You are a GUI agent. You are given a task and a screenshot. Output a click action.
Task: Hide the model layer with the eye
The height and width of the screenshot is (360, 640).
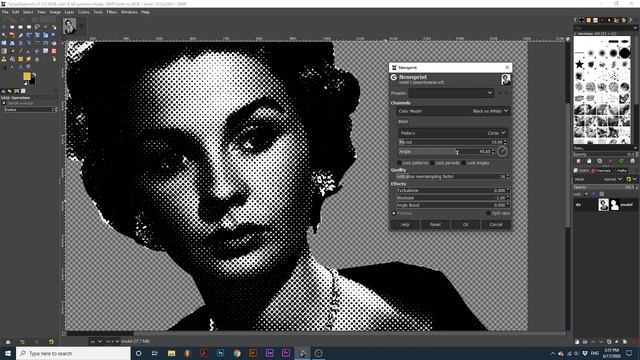tap(578, 205)
